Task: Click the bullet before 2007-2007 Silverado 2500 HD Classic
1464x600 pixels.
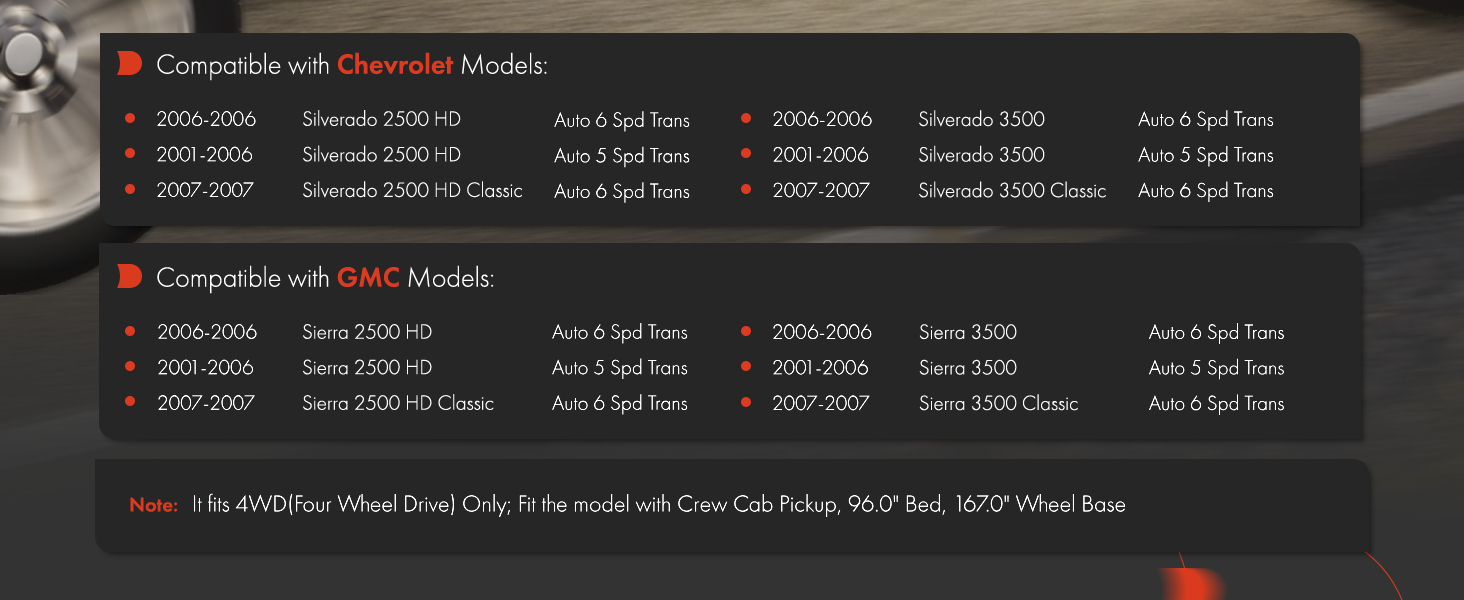Action: point(130,189)
